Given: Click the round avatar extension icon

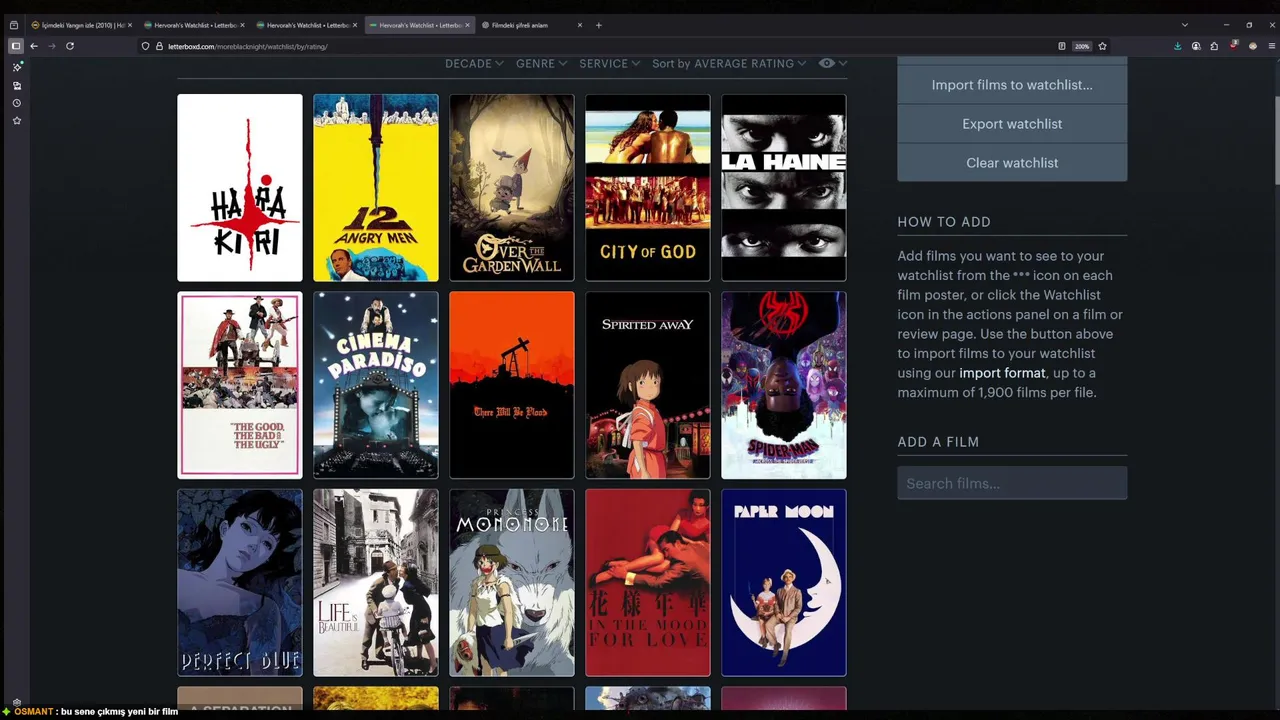Looking at the screenshot, I should [1253, 46].
